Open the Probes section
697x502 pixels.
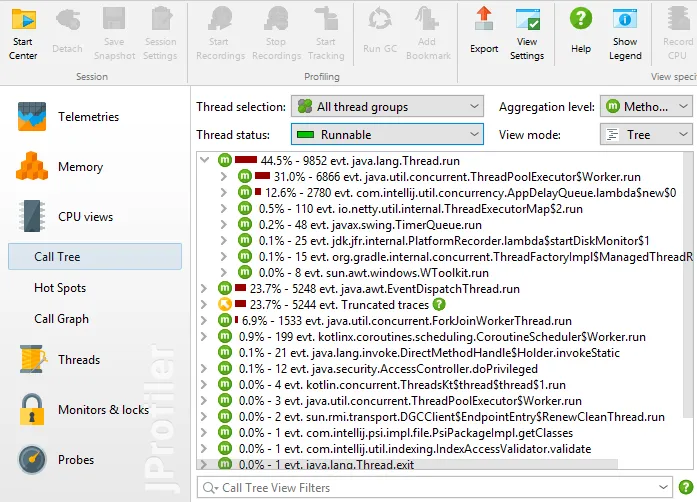click(56, 459)
